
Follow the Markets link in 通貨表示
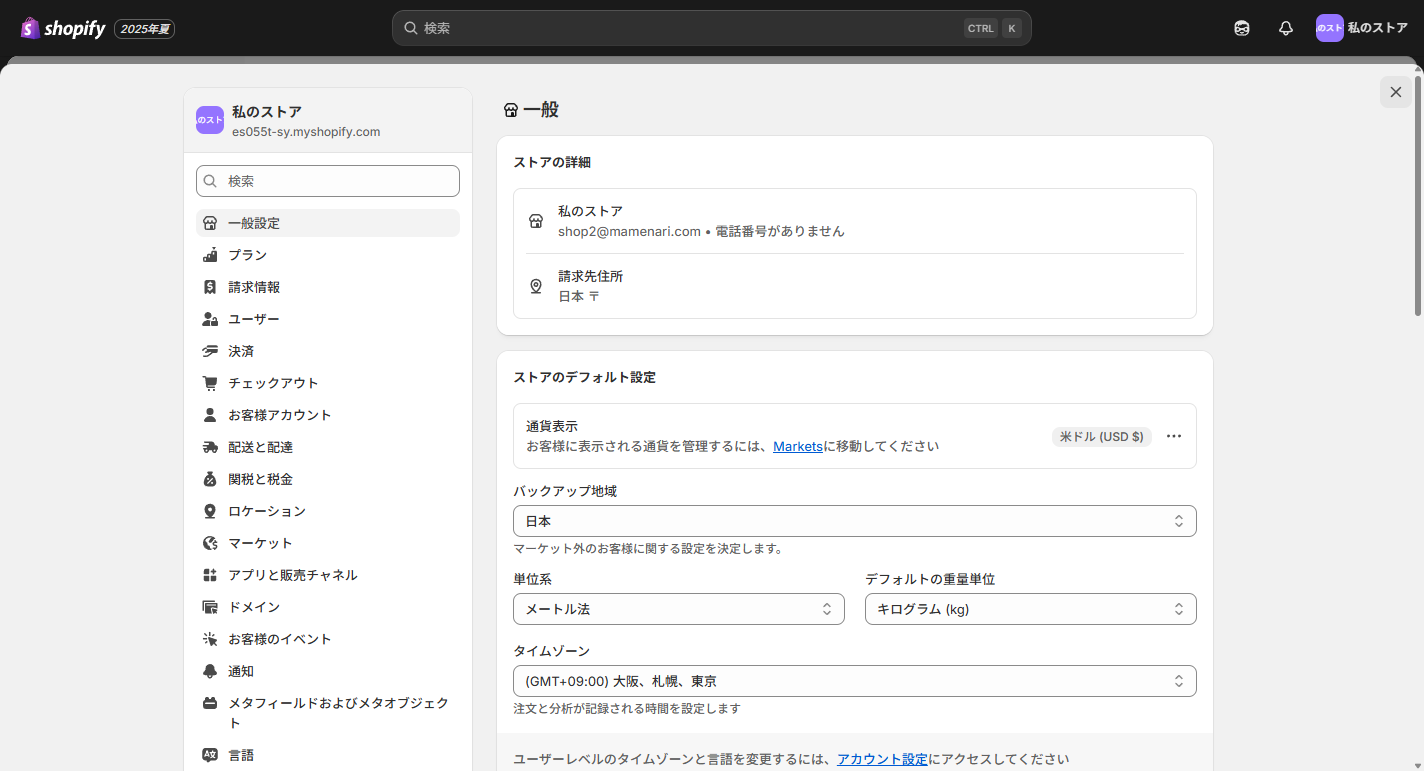[x=797, y=447]
